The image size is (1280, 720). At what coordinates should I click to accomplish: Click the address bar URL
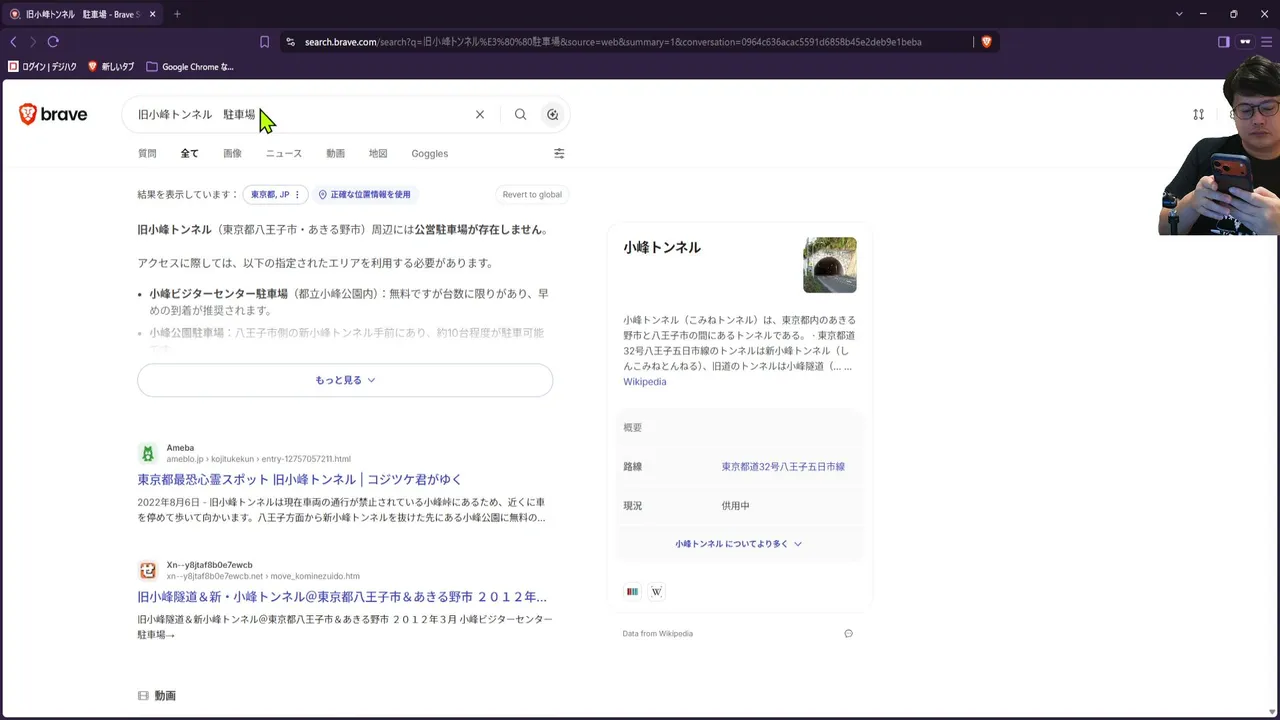click(613, 42)
